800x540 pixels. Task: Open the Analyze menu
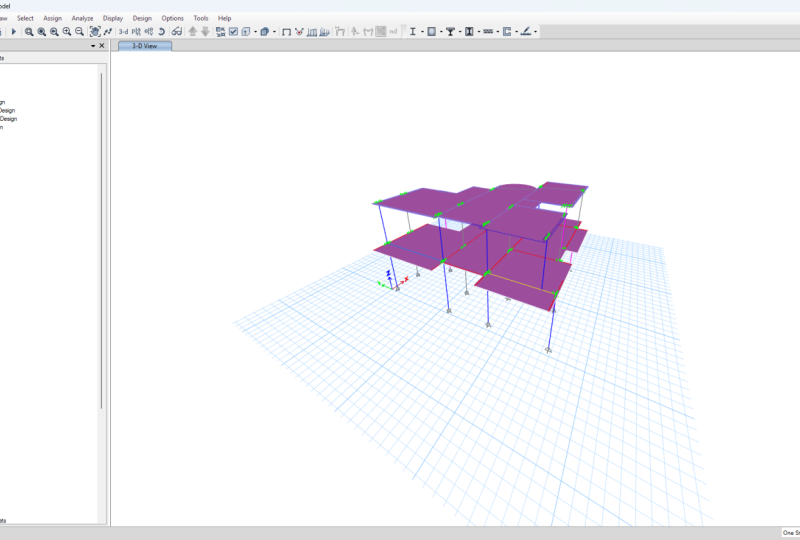[x=82, y=18]
